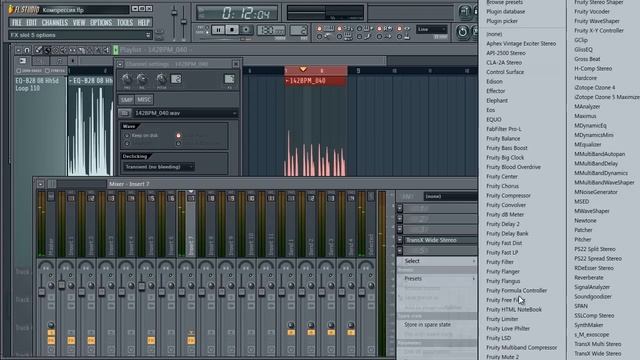Image resolution: width=640 pixels, height=360 pixels.
Task: Click the circular arrow button near Line dropdown
Action: click(462, 31)
